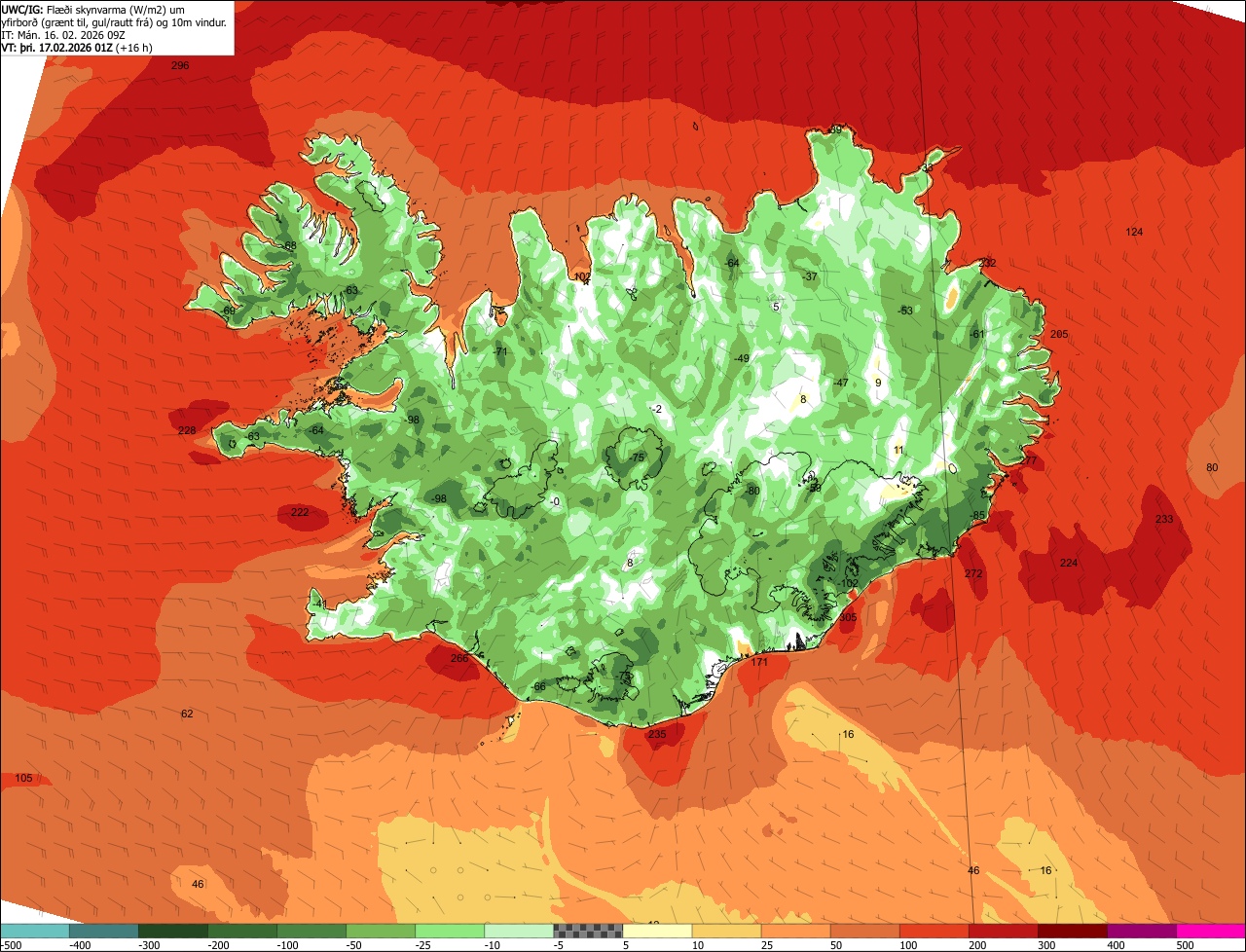Click the '124' value in the northeast sea
The height and width of the screenshot is (952, 1246).
pos(1134,232)
